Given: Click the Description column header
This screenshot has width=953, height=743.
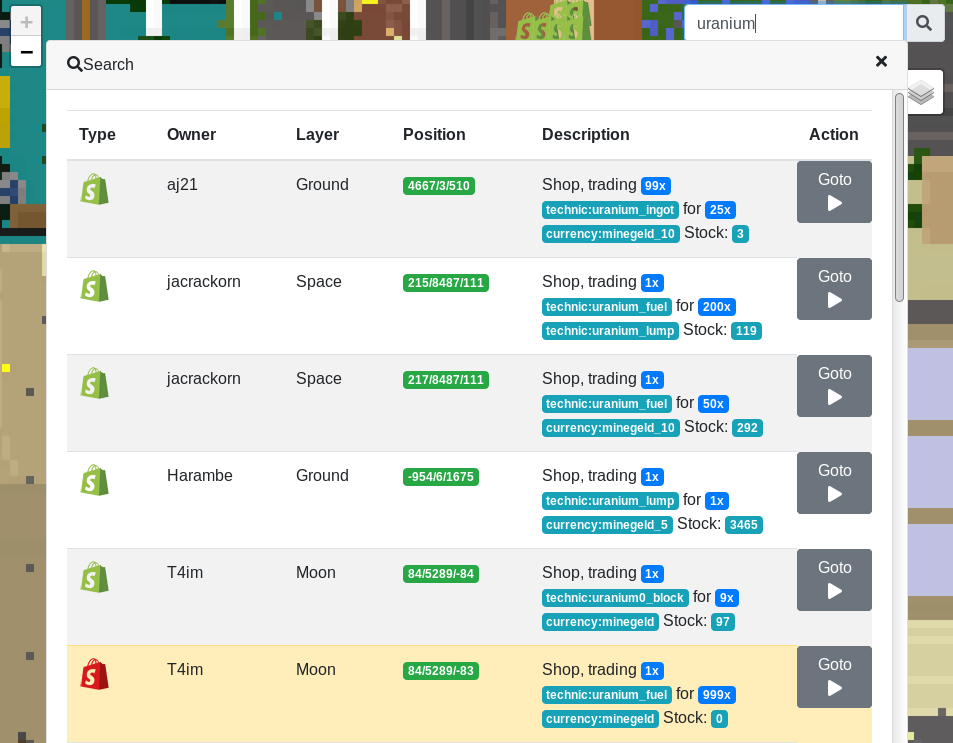Looking at the screenshot, I should point(585,134).
